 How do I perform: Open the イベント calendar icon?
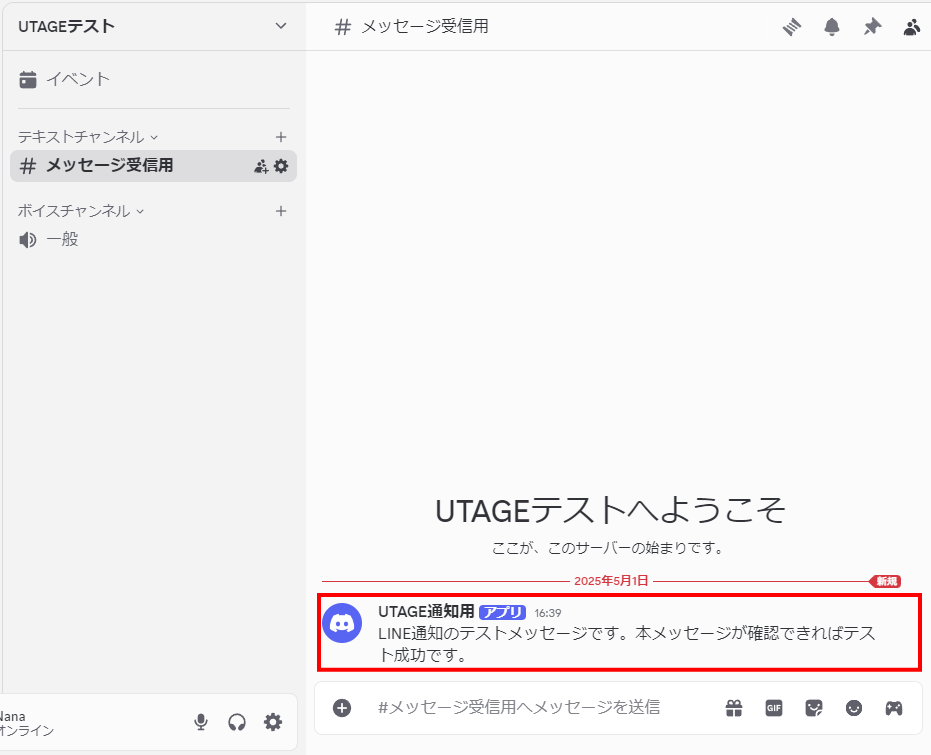pyautogui.click(x=28, y=79)
